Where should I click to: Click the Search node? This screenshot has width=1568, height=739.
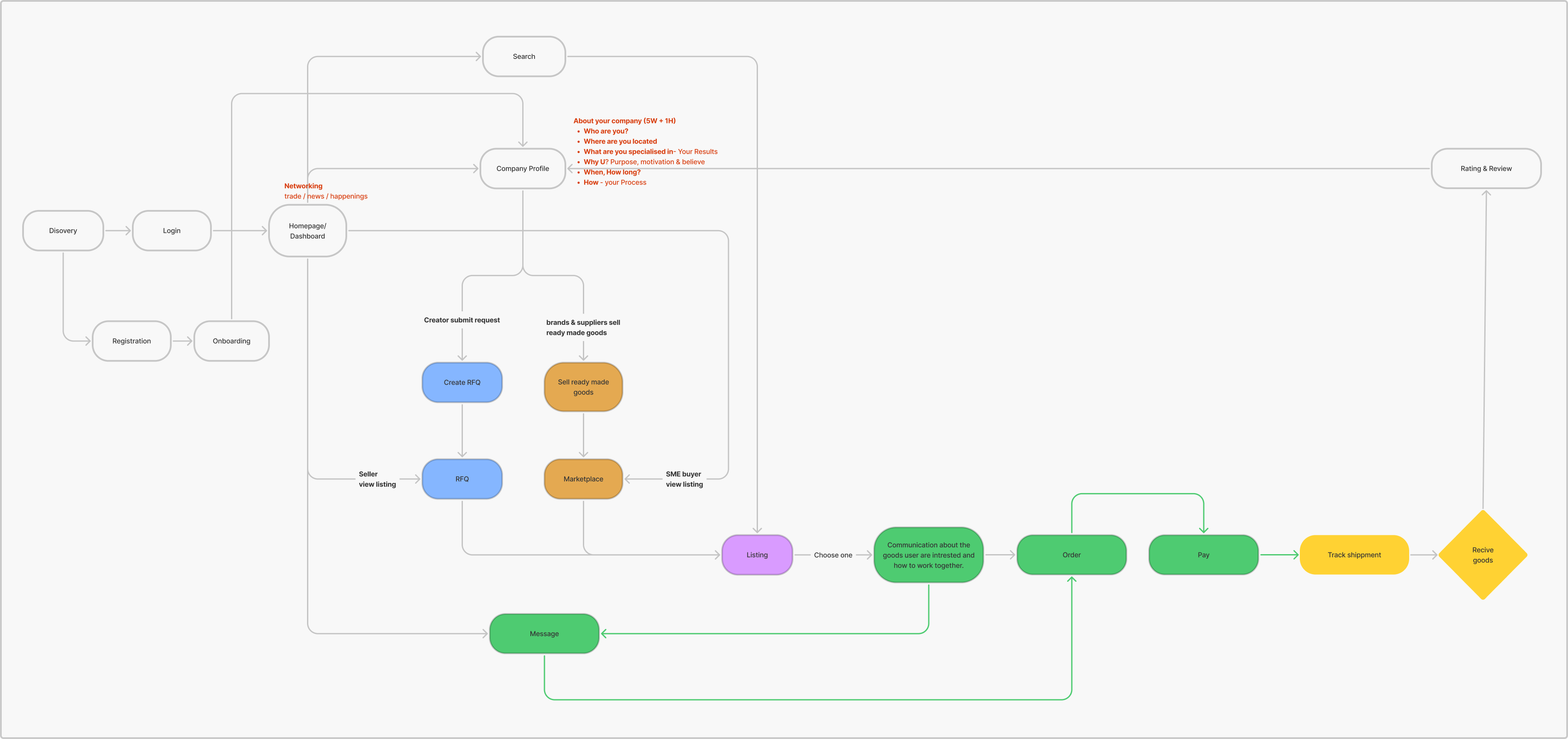coord(524,57)
